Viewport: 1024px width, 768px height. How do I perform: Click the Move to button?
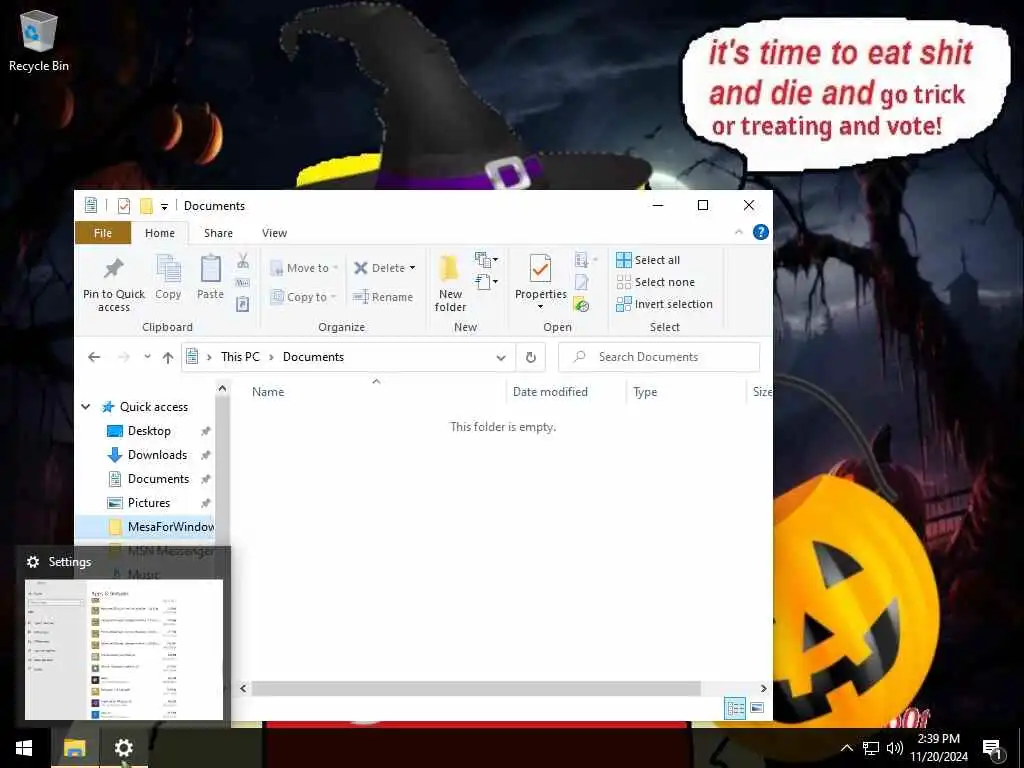pos(304,268)
